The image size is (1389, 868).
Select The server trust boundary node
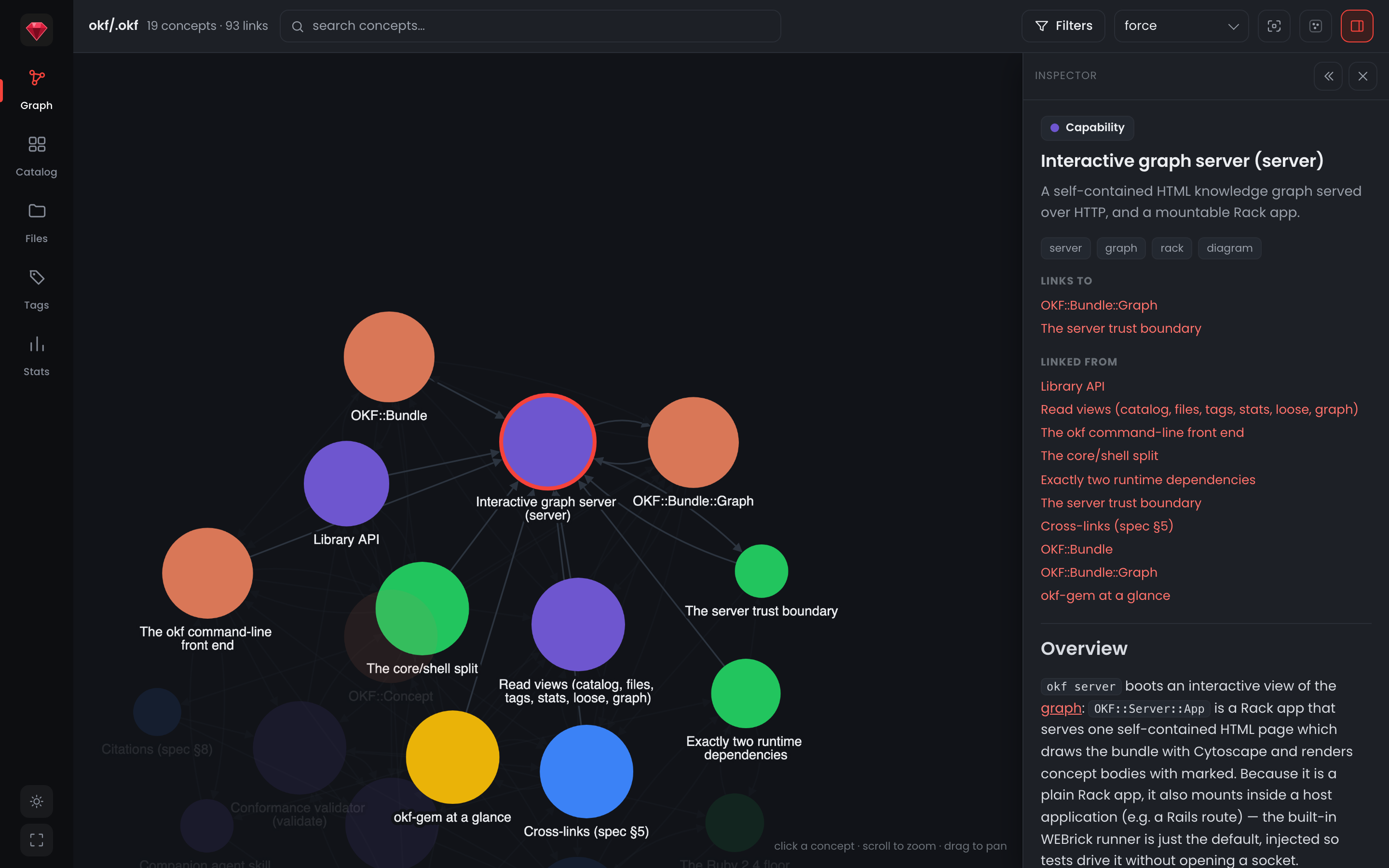coord(761,571)
